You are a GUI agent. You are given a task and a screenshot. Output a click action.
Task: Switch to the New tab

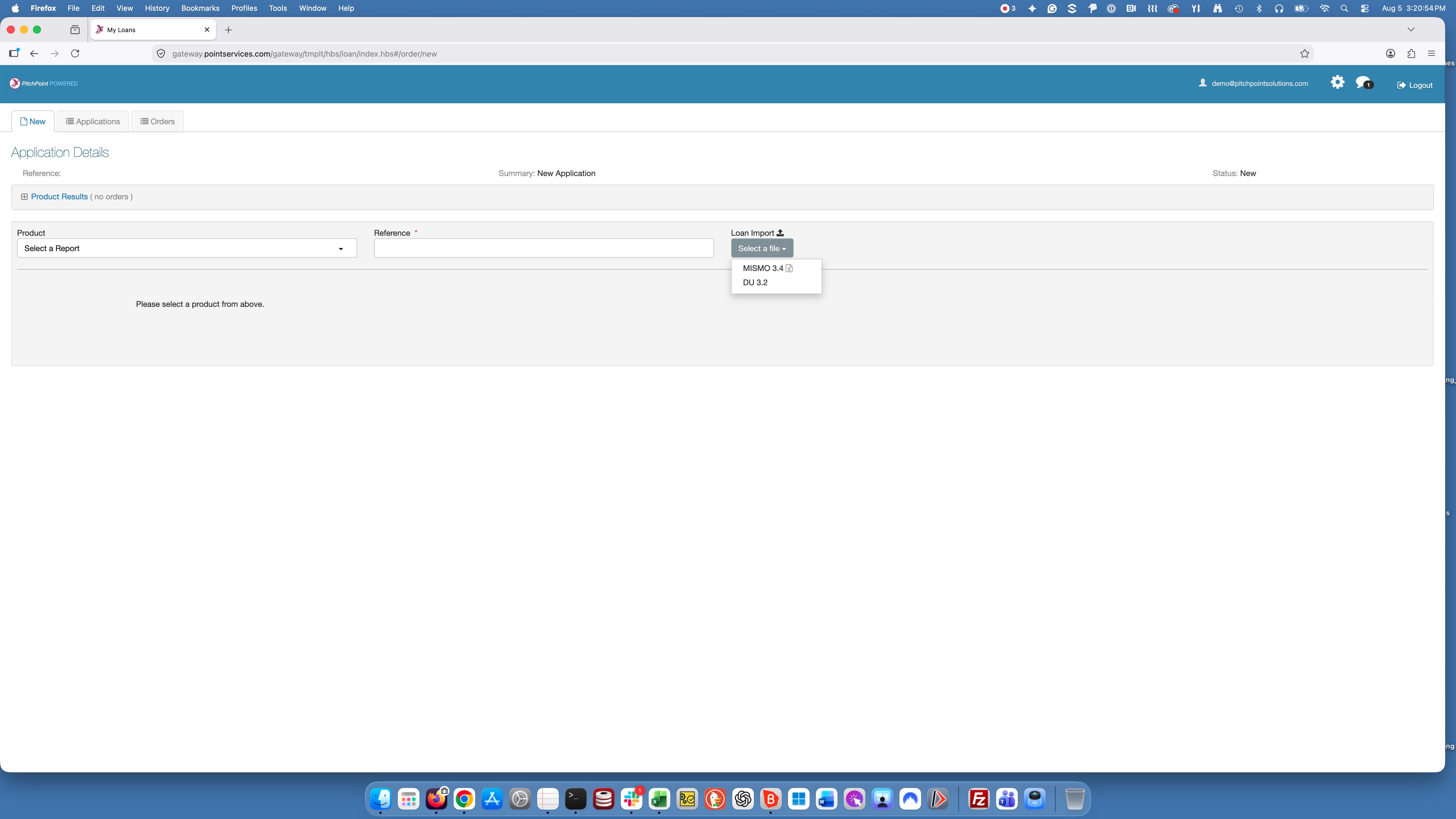33,121
